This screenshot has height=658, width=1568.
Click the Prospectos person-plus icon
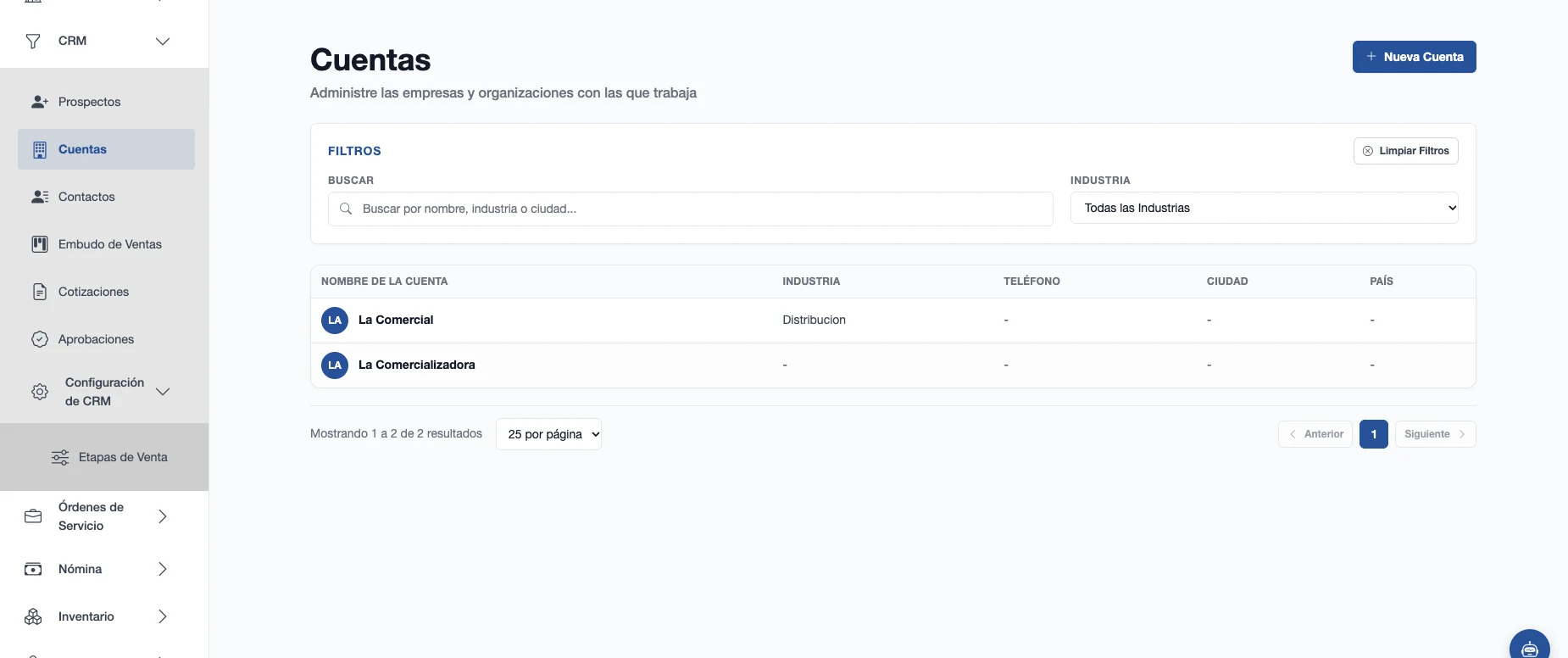39,102
